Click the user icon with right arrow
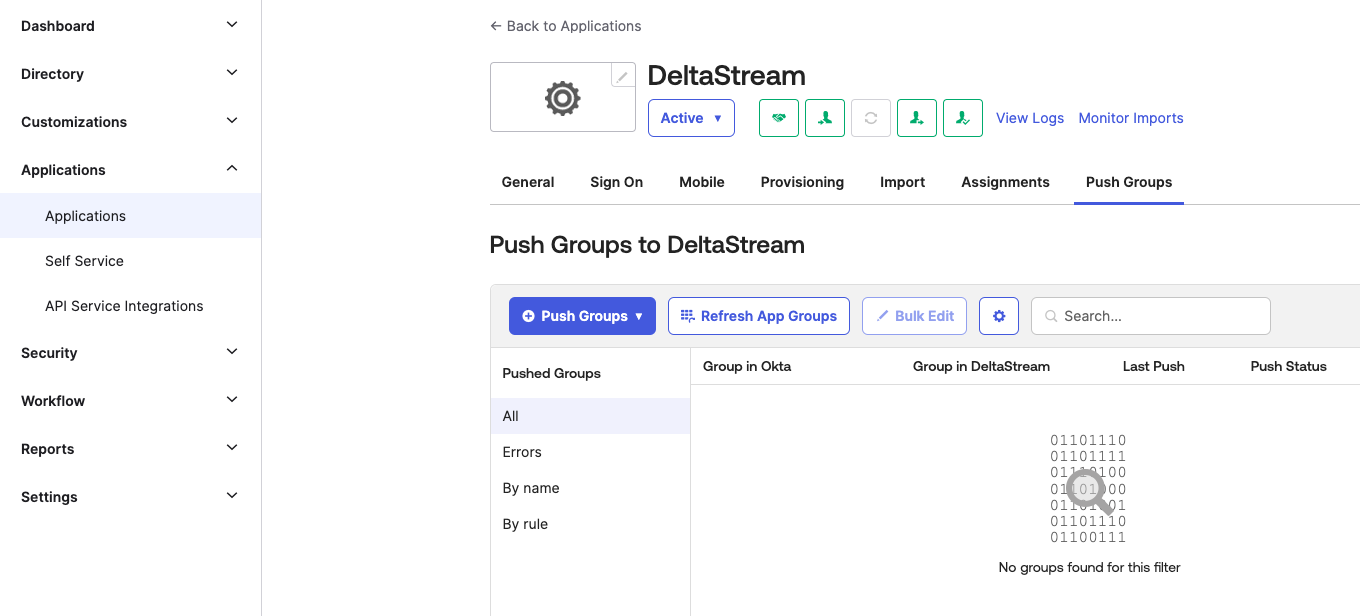 917,118
